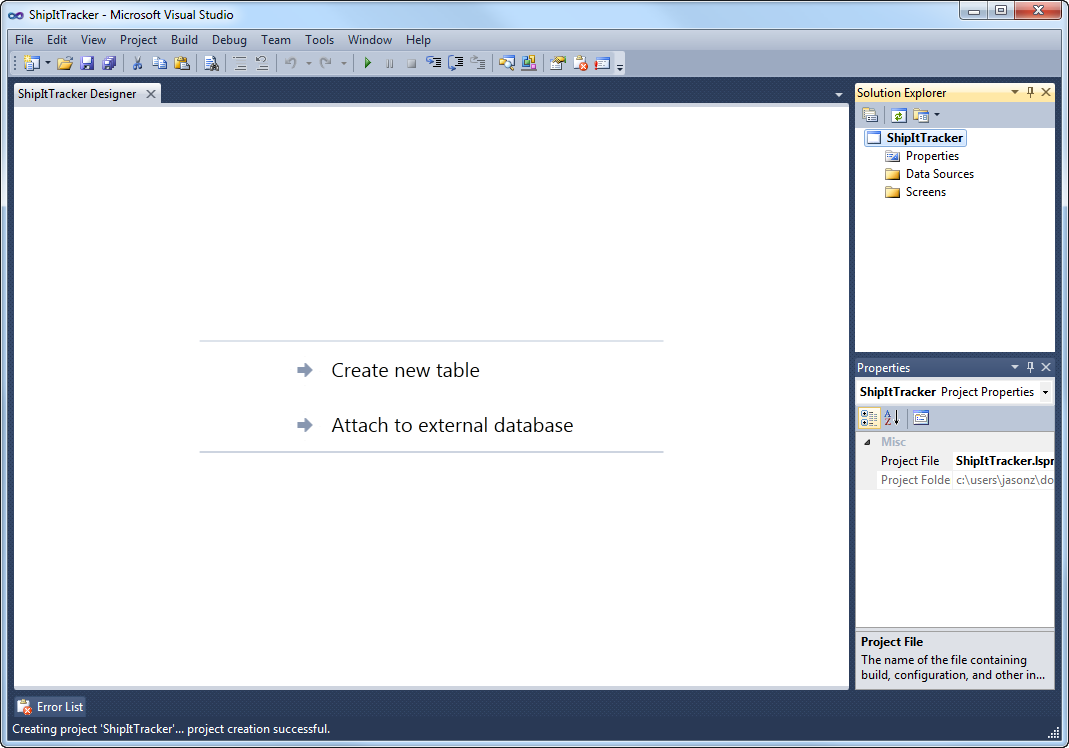Image resolution: width=1069 pixels, height=748 pixels.
Task: Click Attach to external database
Action: (x=452, y=425)
